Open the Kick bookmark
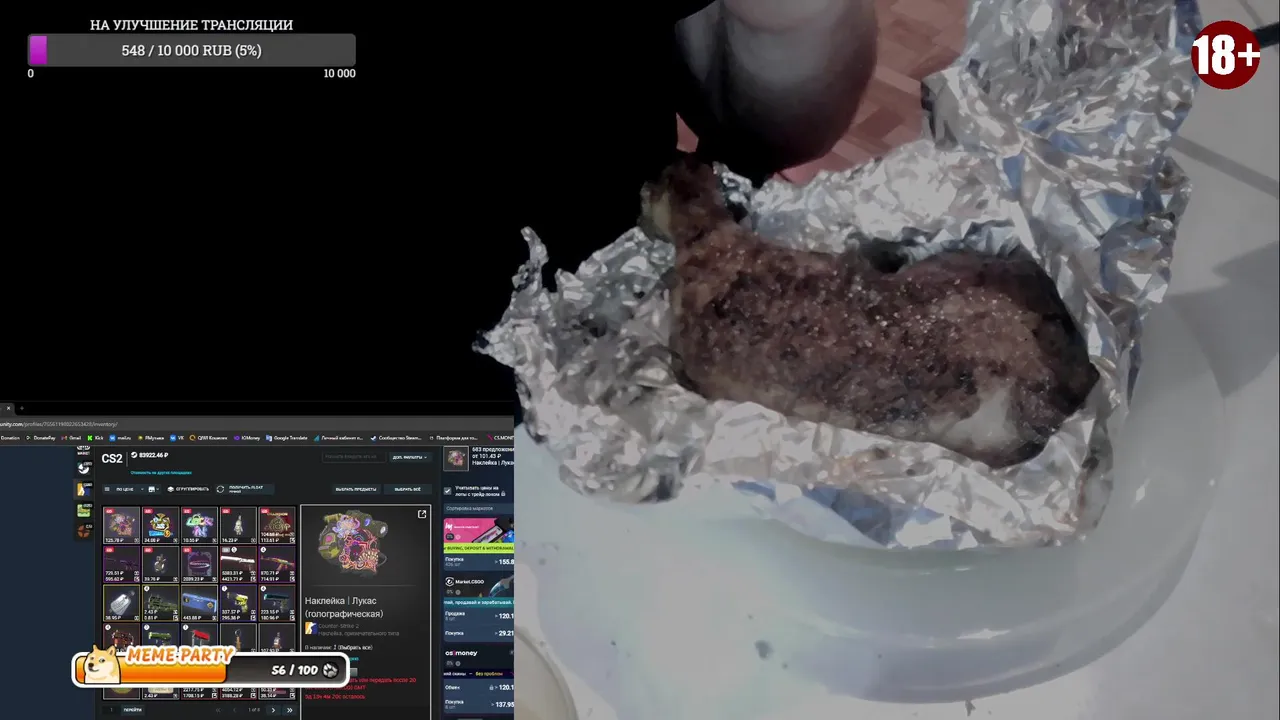The width and height of the screenshot is (1280, 720). click(x=96, y=437)
